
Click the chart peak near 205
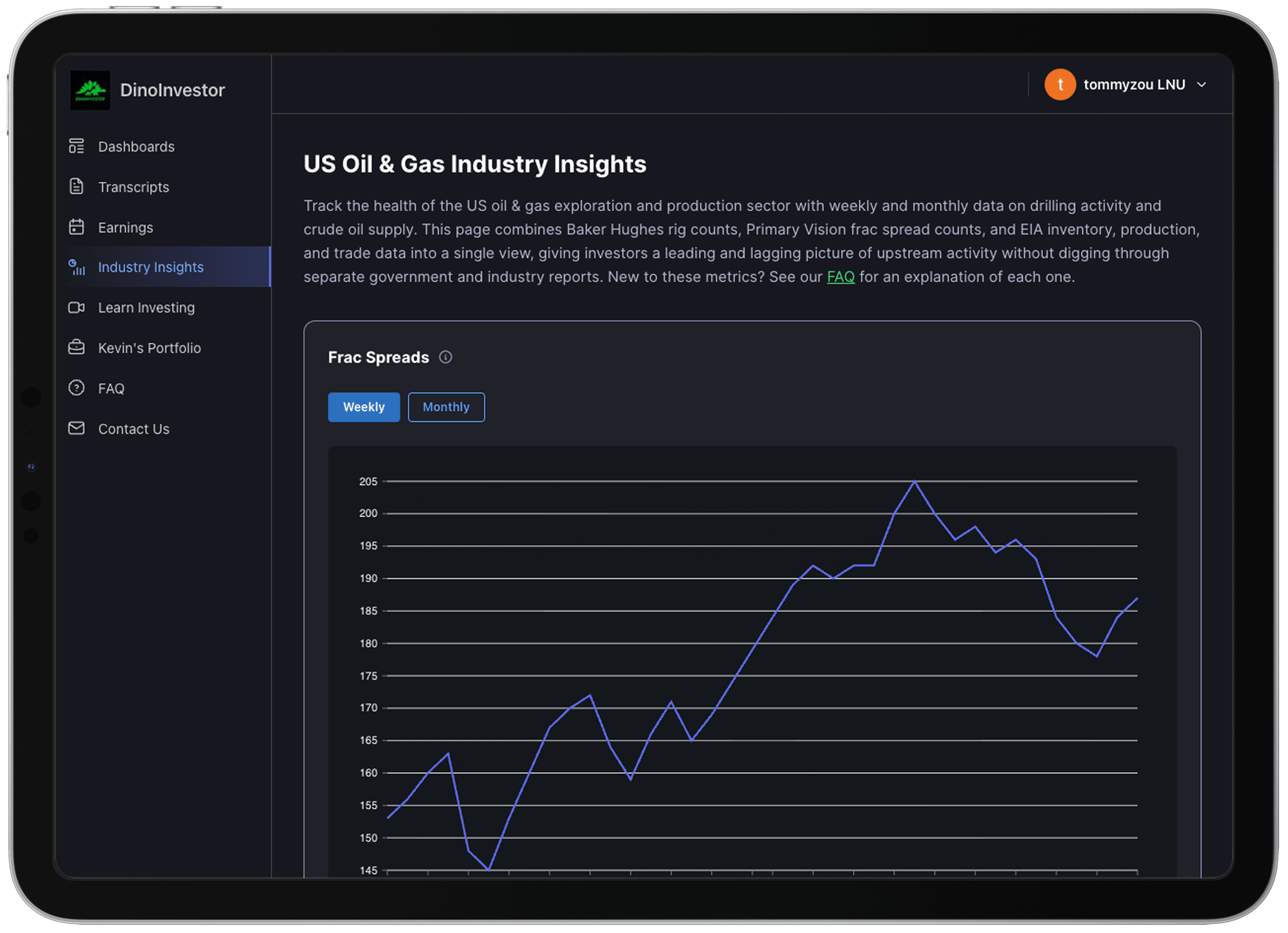pos(914,482)
